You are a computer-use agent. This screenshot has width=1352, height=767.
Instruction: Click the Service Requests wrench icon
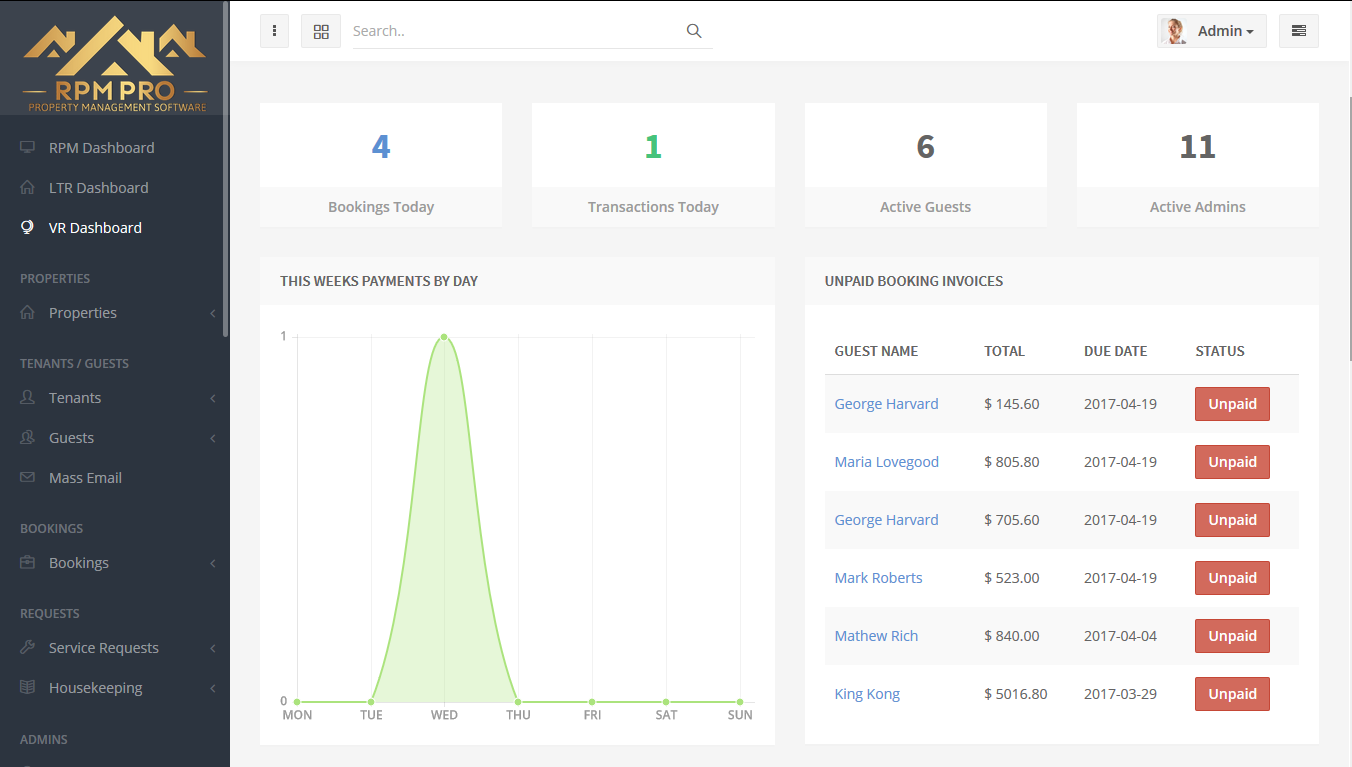(28, 648)
